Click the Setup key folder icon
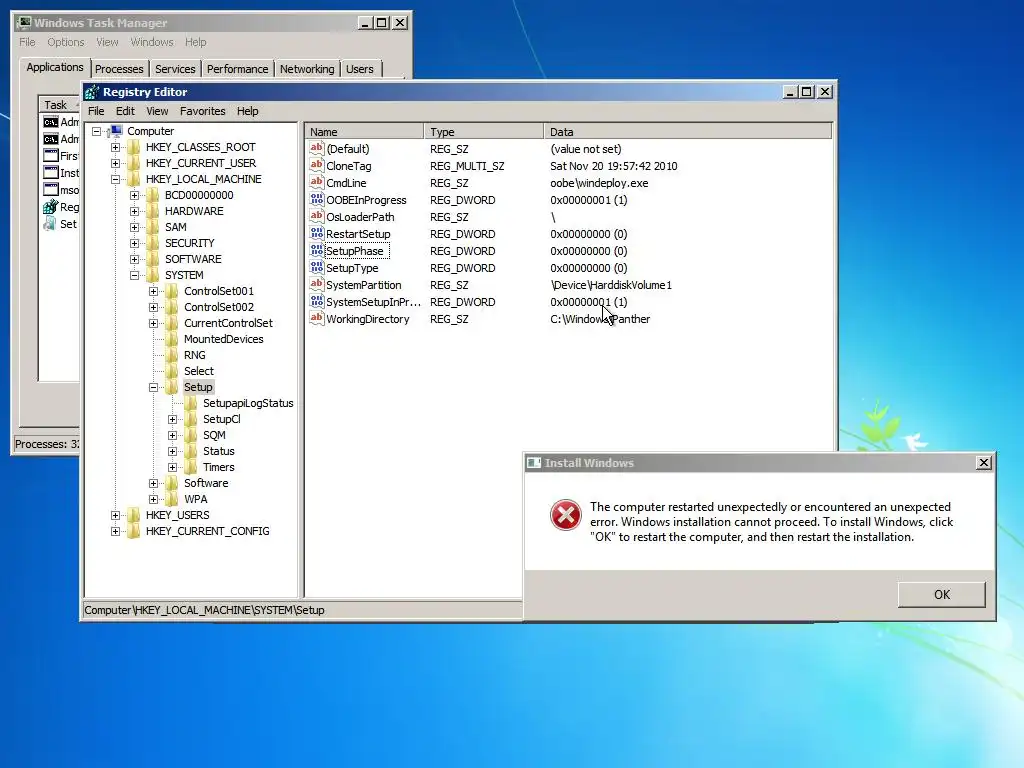Viewport: 1024px width, 768px height. point(171,387)
